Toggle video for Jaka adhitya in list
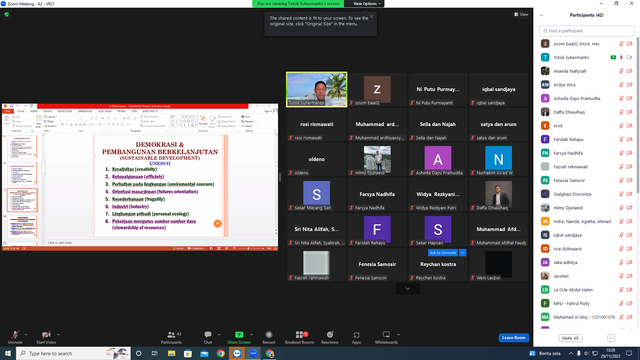The image size is (640, 360). [x=629, y=262]
